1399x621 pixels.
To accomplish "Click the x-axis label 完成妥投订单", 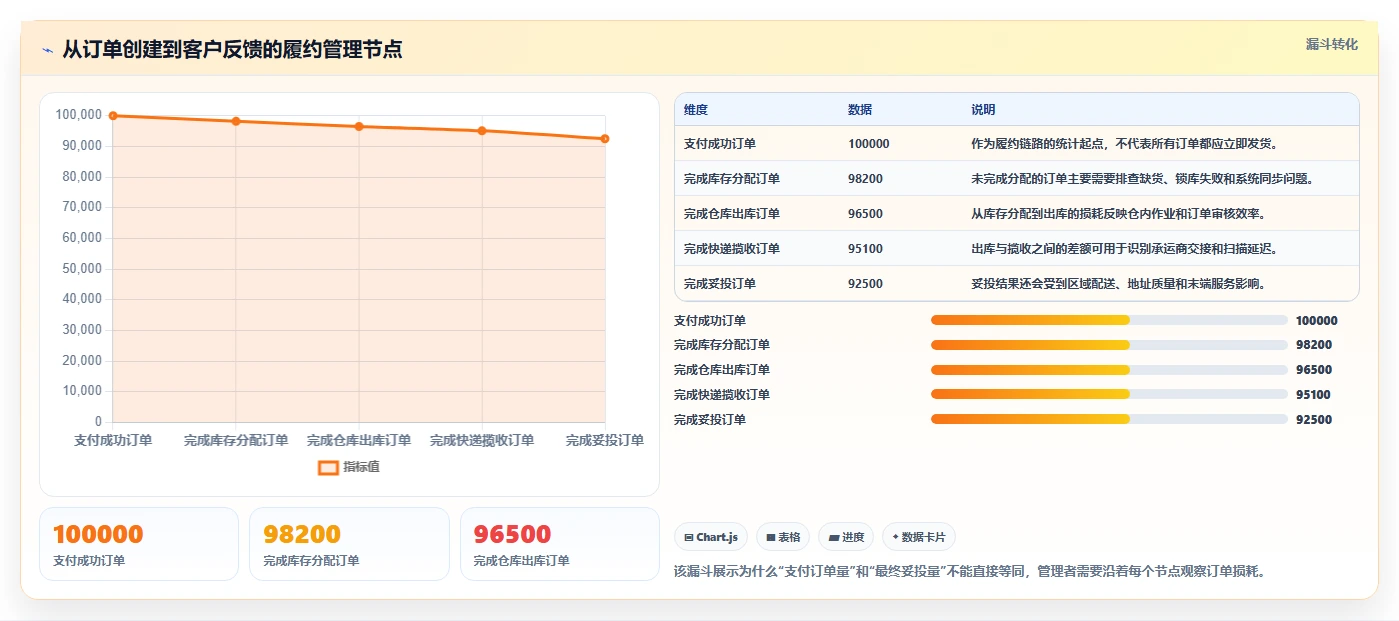I will click(605, 440).
